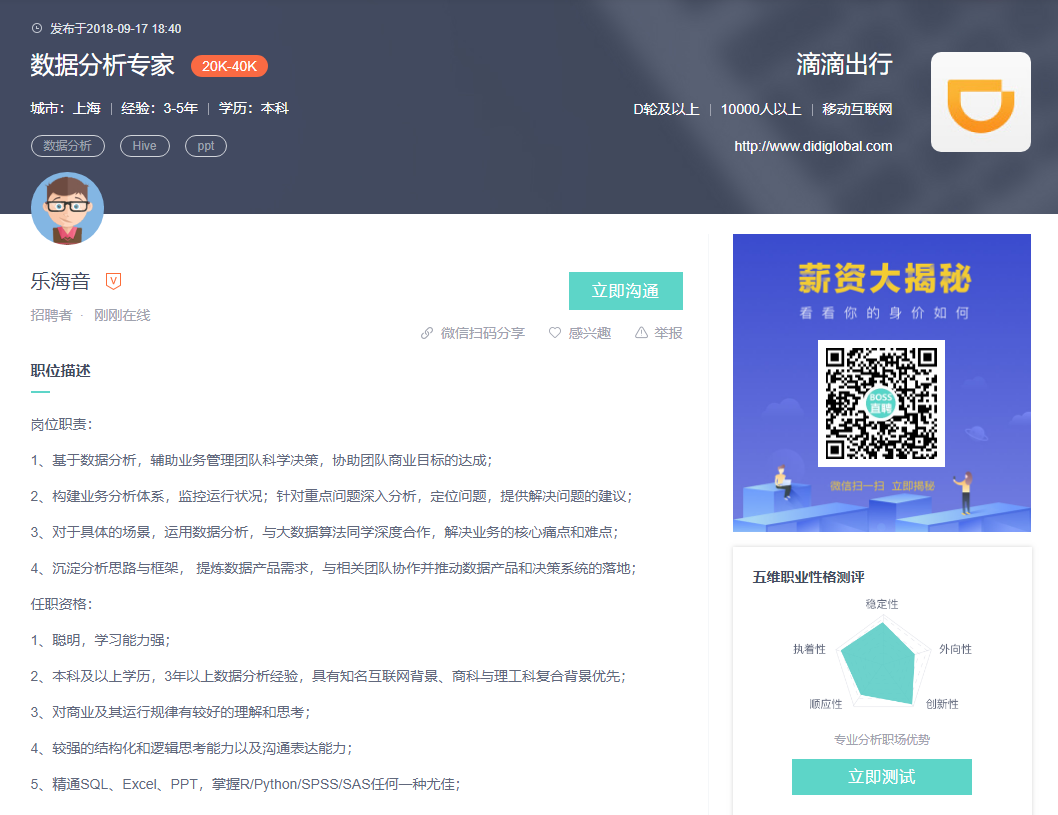Image resolution: width=1058 pixels, height=815 pixels.
Task: Click the 城市：上海 city detail
Action: (x=65, y=109)
